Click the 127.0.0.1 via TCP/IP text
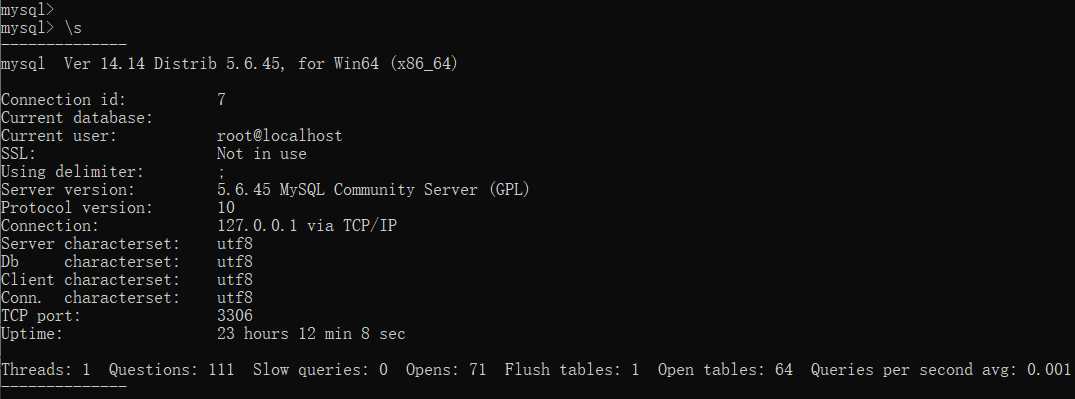Image resolution: width=1075 pixels, height=399 pixels. 306,226
